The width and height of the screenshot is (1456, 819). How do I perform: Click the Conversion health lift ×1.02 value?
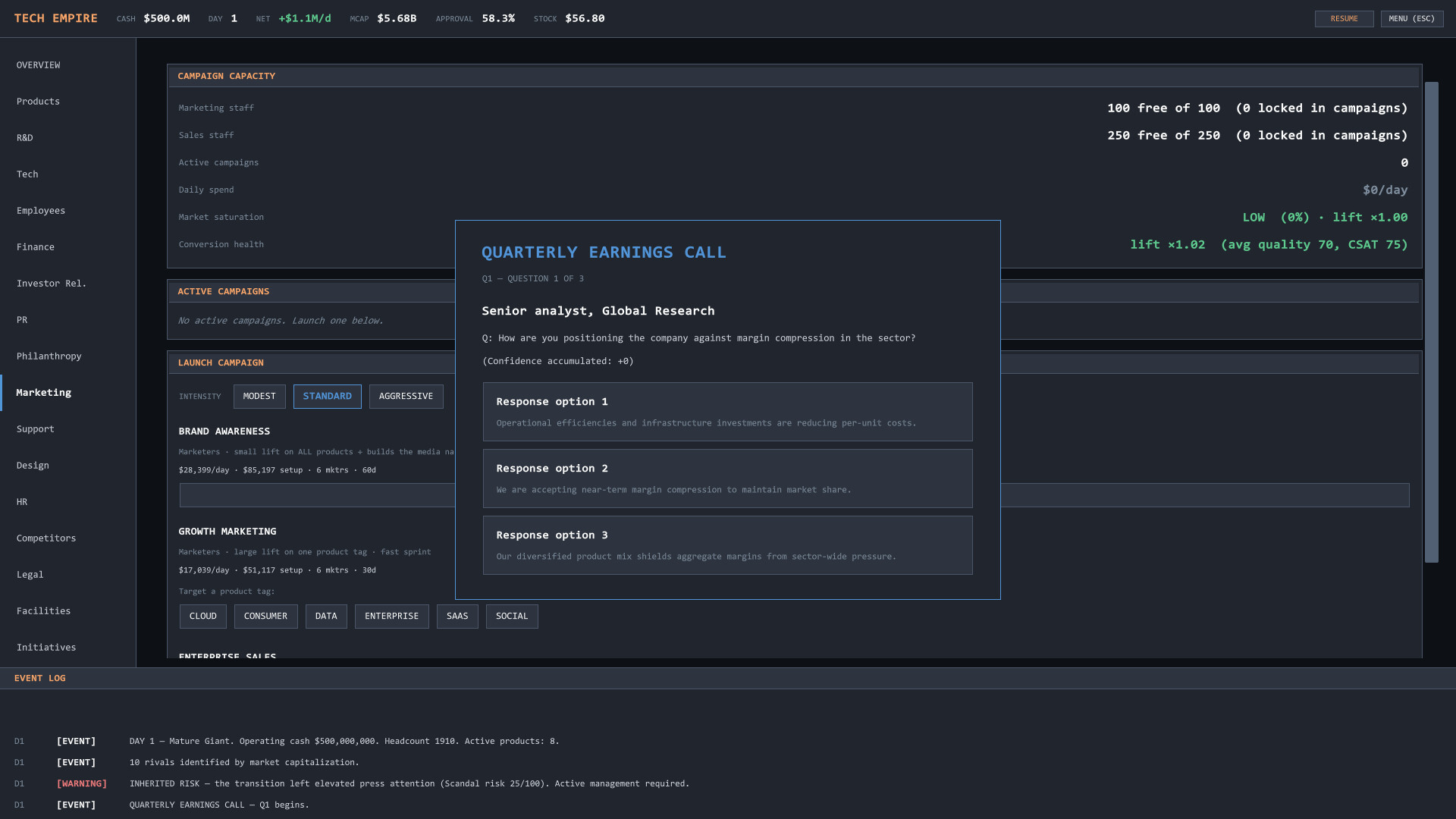(x=1269, y=245)
